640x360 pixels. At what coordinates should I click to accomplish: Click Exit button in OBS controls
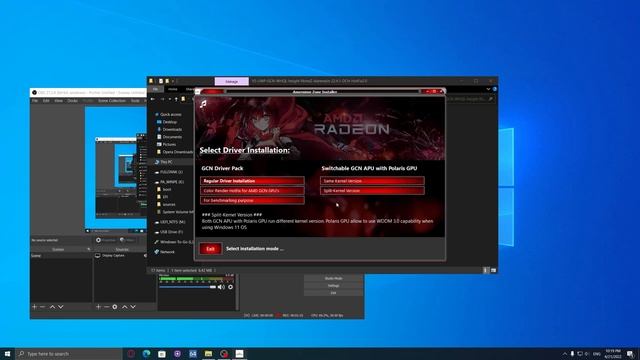(x=333, y=293)
